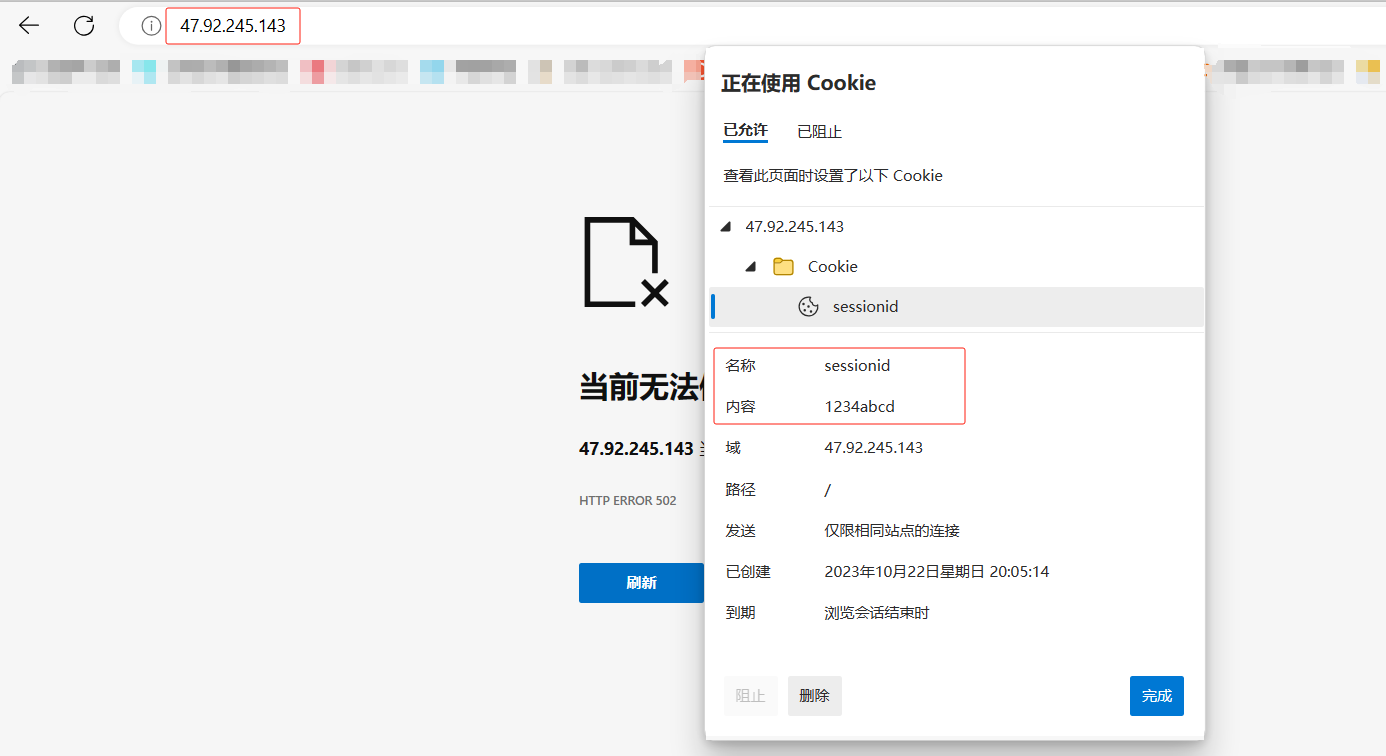Click the 删除 button
This screenshot has width=1386, height=756.
click(815, 696)
